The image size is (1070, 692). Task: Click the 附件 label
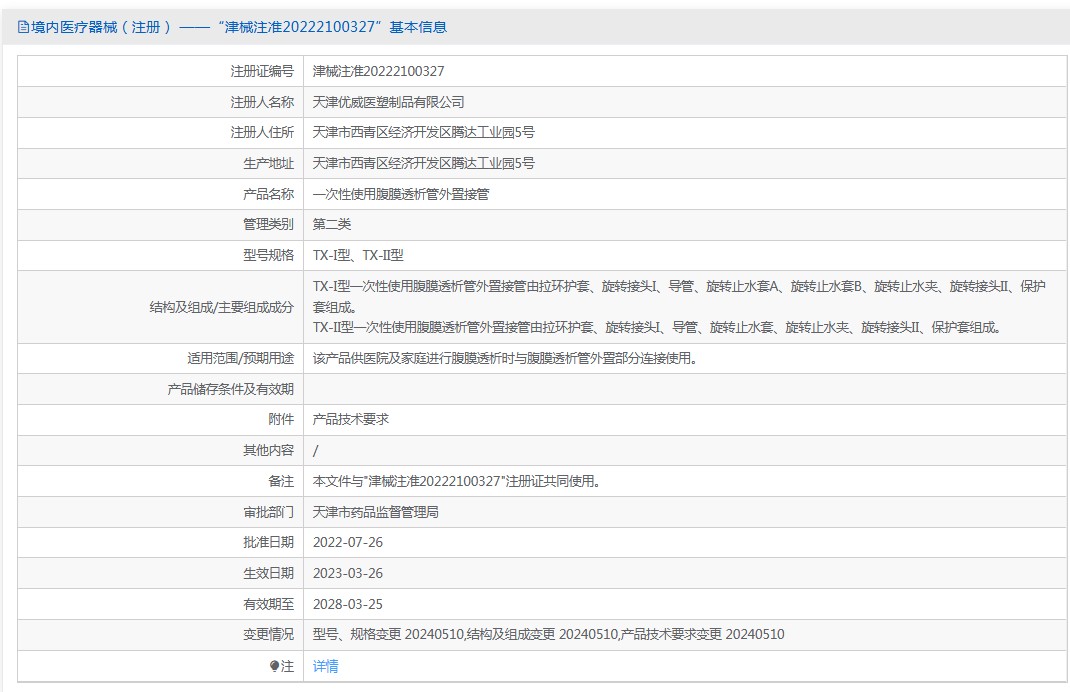[x=281, y=419]
